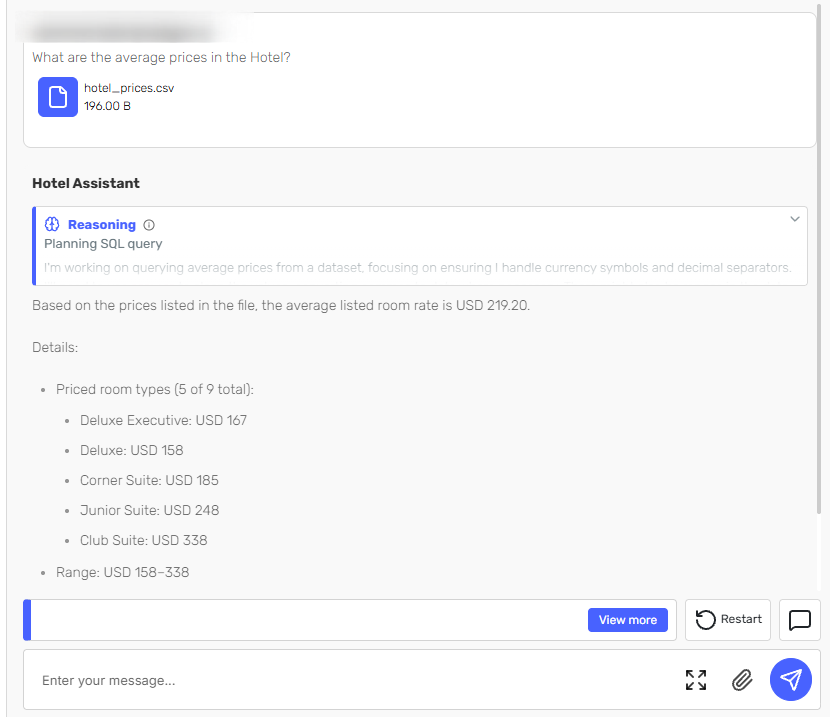Open the chat bubble feedback icon
The height and width of the screenshot is (717, 830).
point(799,620)
